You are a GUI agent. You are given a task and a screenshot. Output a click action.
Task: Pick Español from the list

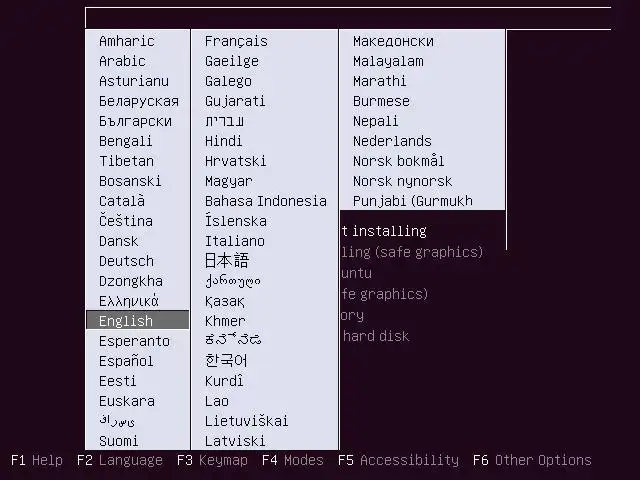(126, 361)
